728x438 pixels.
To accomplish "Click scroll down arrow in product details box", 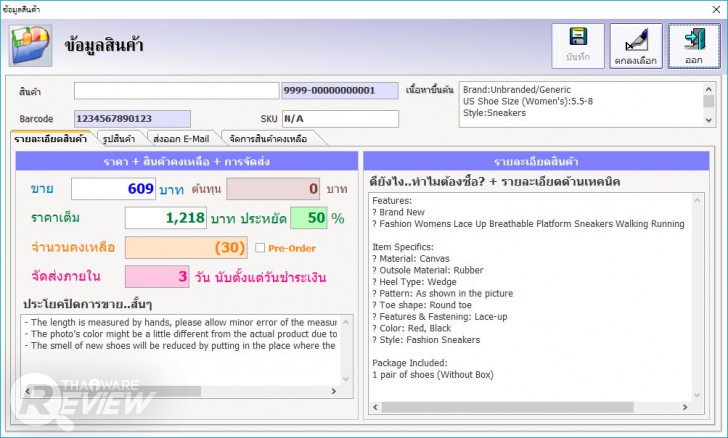I will pyautogui.click(x=697, y=395).
